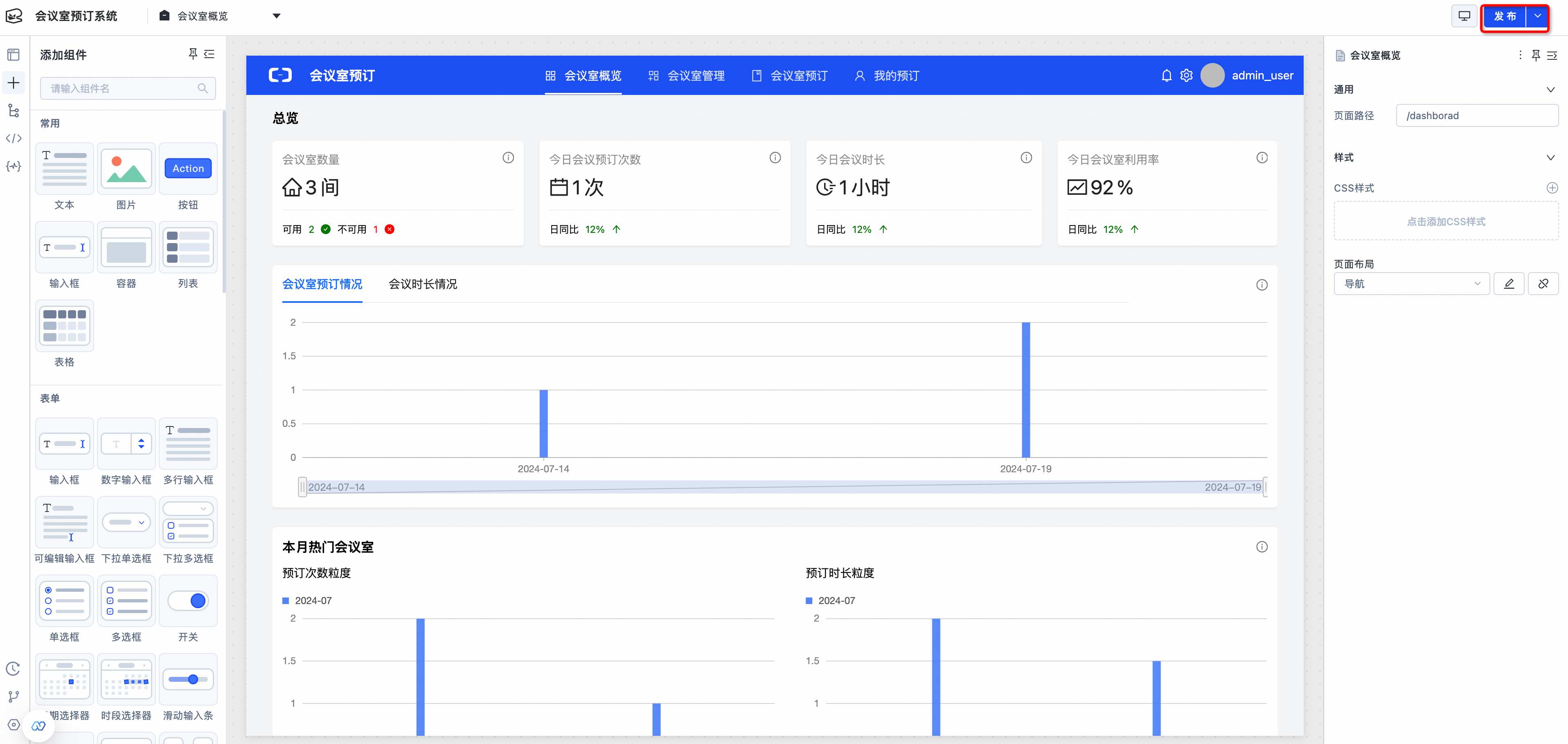The height and width of the screenshot is (744, 1568).
Task: Click the add component plus icon
Action: point(14,83)
